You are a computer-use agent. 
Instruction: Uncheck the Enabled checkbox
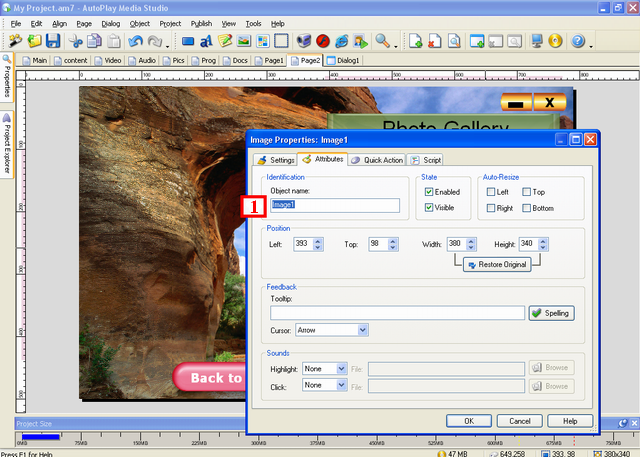pos(429,191)
